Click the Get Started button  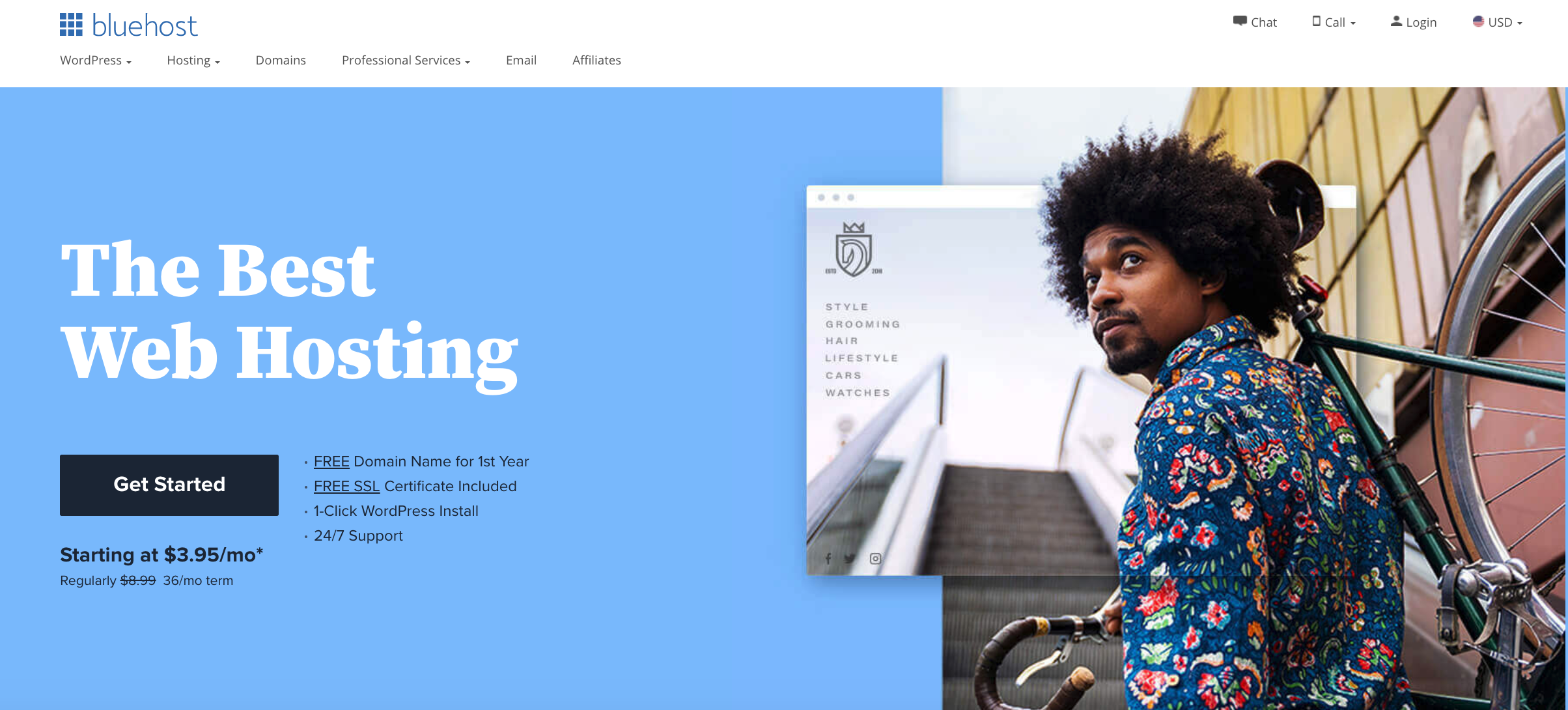point(169,484)
